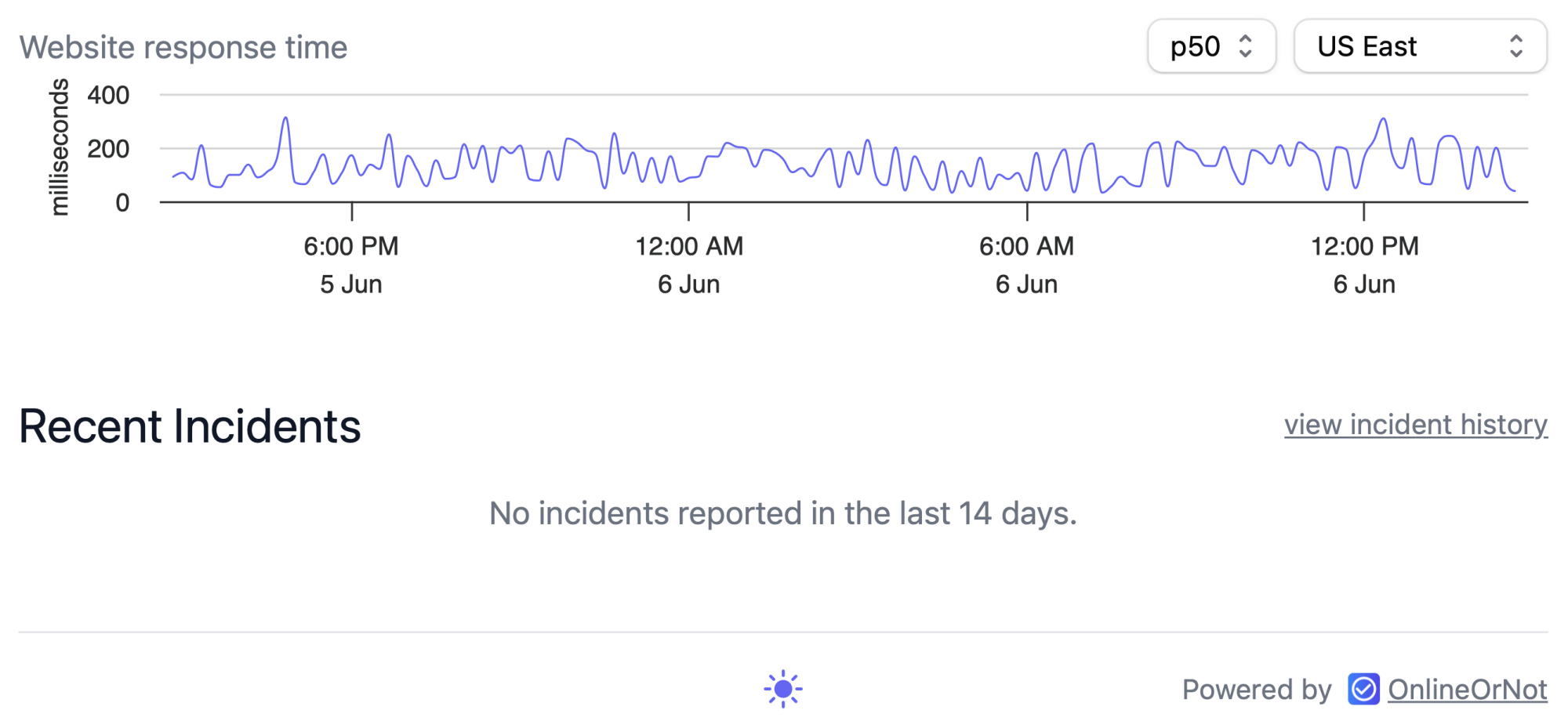Open the p50 percentile dropdown
1568x721 pixels.
point(1211,46)
